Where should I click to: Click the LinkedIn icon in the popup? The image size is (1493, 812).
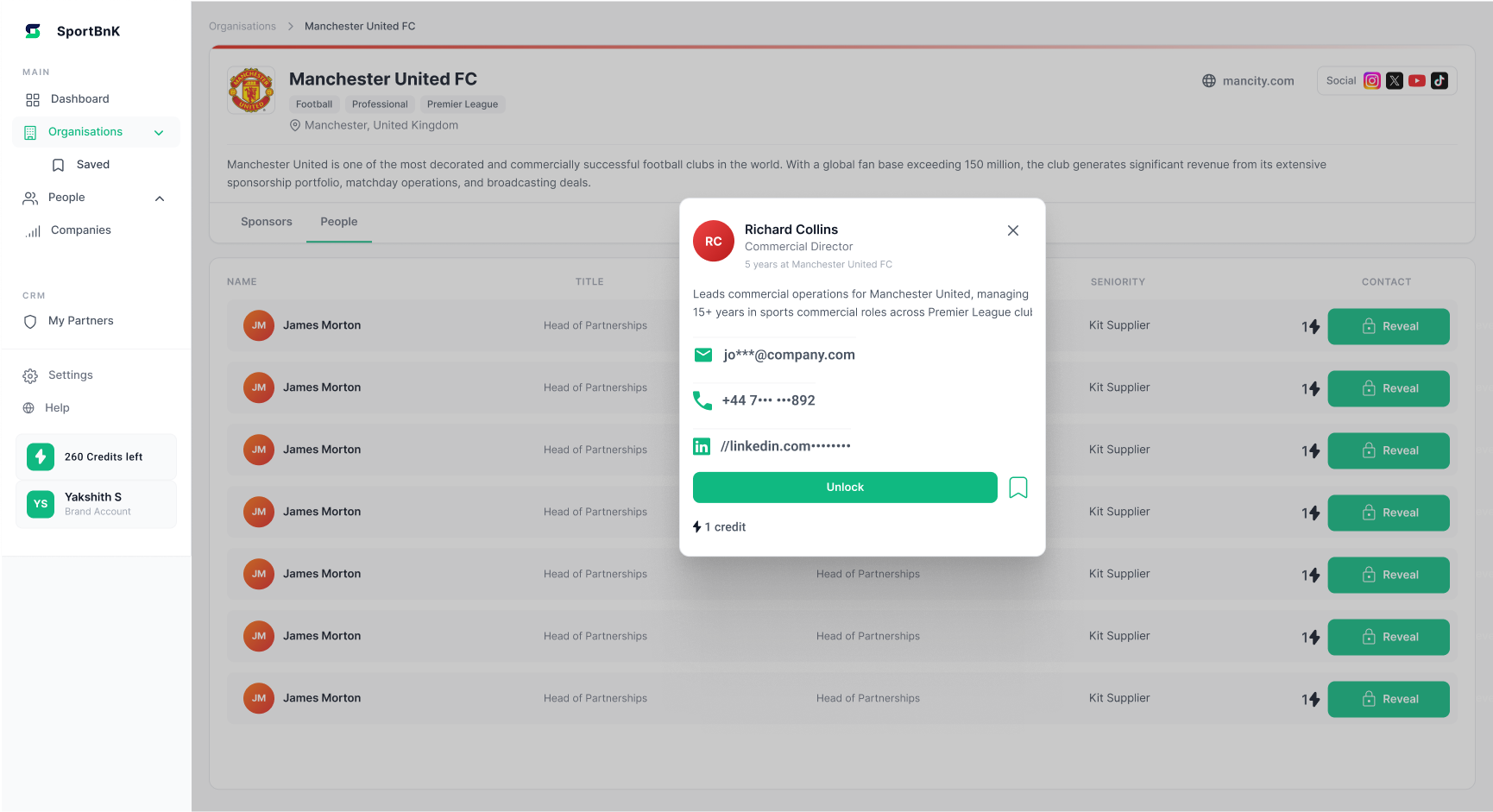(702, 446)
